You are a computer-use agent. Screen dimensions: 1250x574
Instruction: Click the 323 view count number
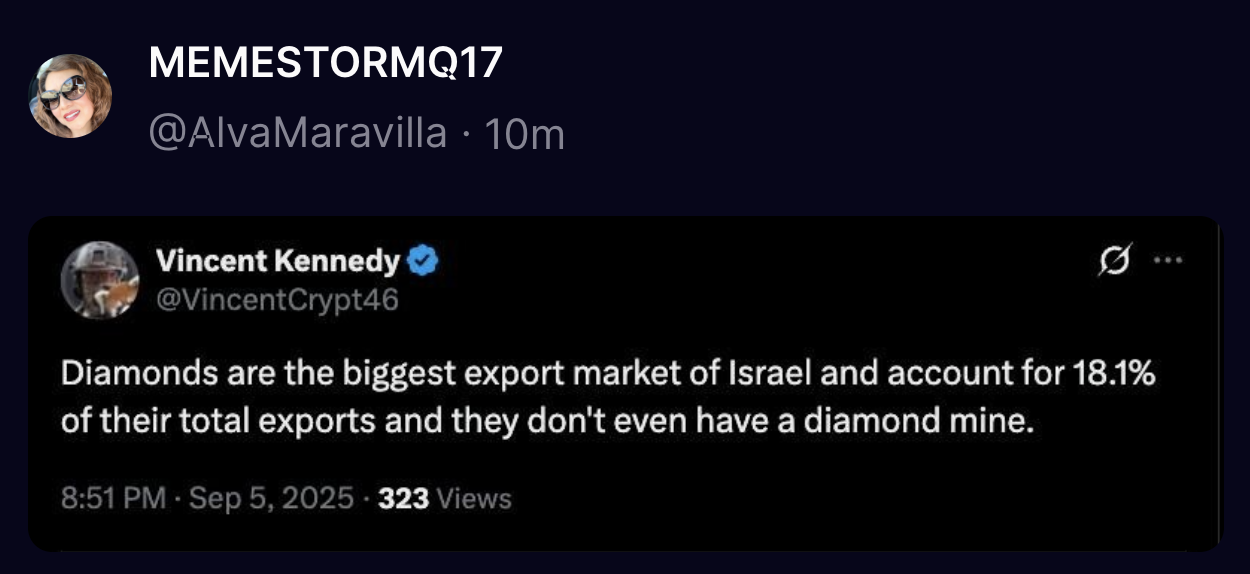click(x=403, y=498)
